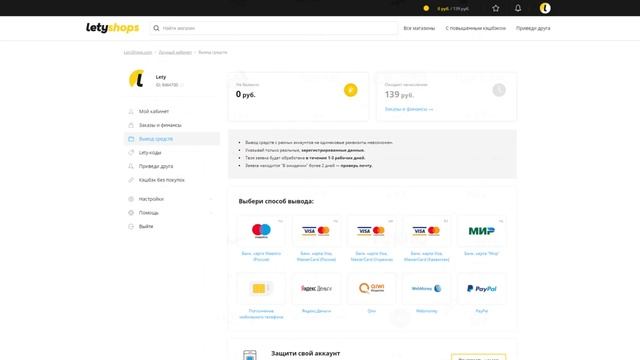Open Настройки in sidebar
This screenshot has height=360, width=640.
151,199
